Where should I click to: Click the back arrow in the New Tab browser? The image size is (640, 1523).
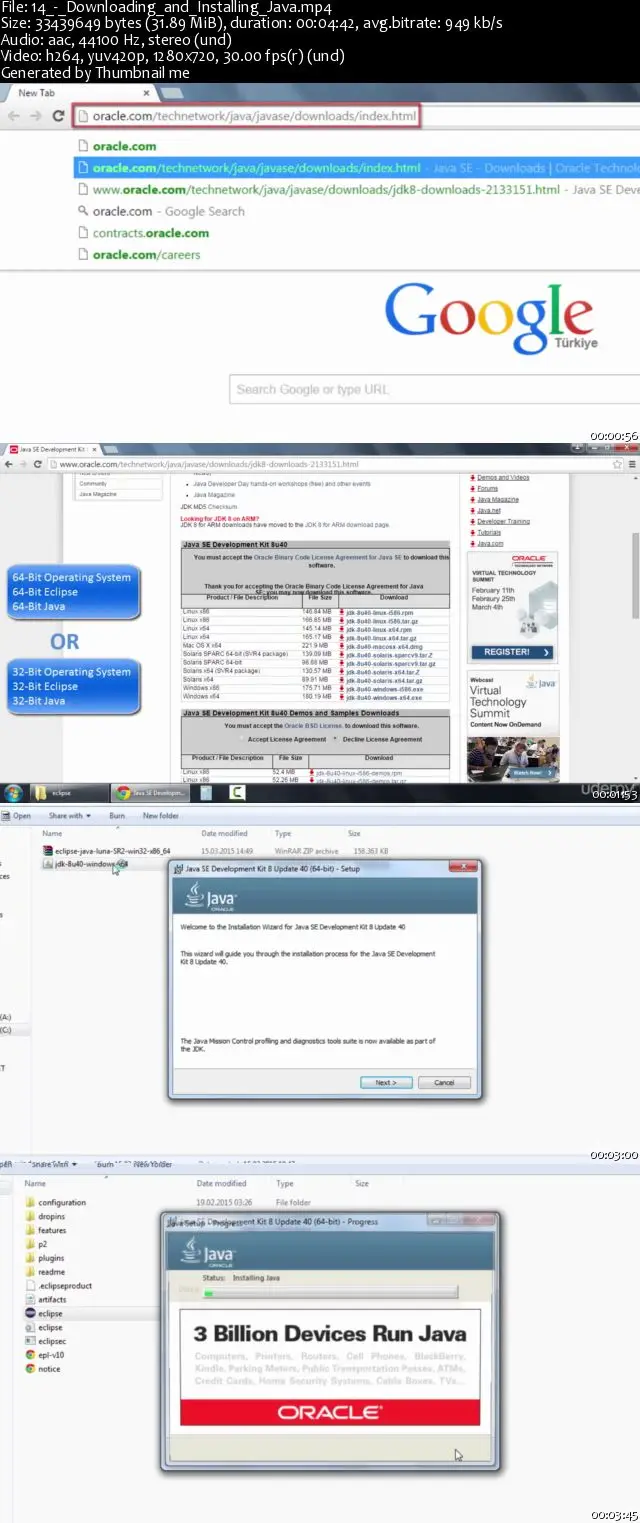pos(14,116)
